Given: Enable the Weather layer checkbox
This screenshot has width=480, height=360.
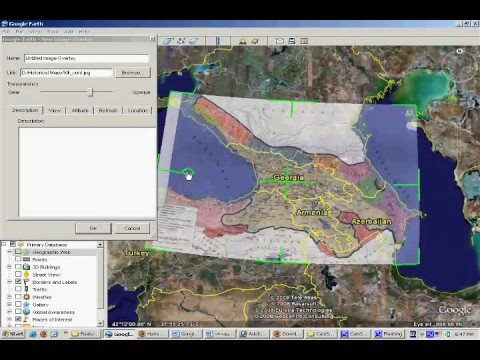Looking at the screenshot, I should tap(18, 297).
